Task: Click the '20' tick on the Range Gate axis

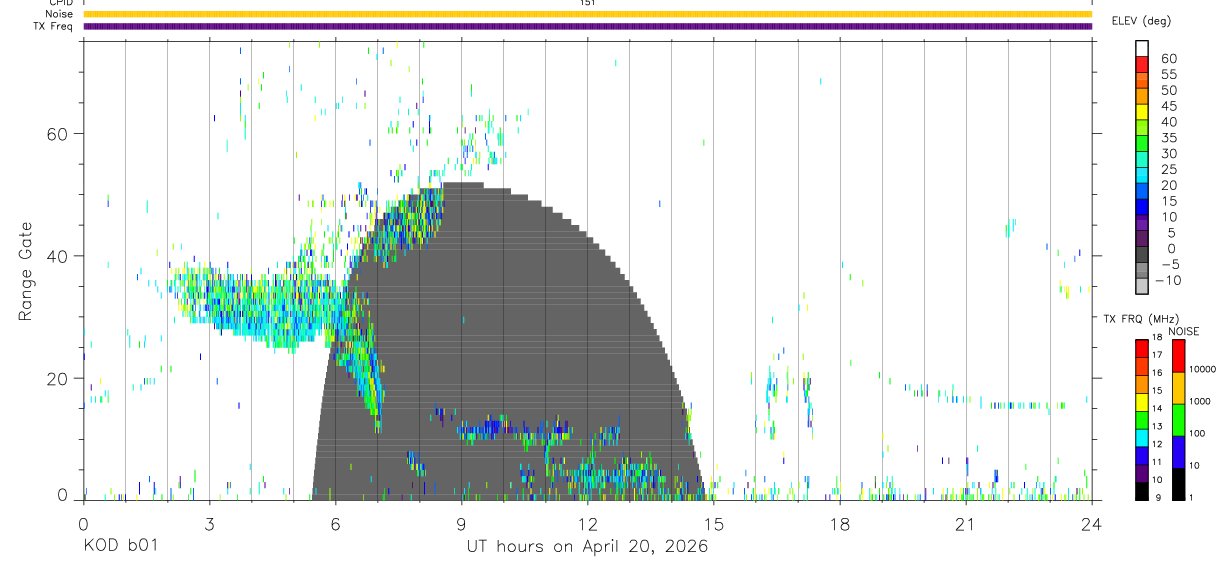Action: click(x=59, y=379)
